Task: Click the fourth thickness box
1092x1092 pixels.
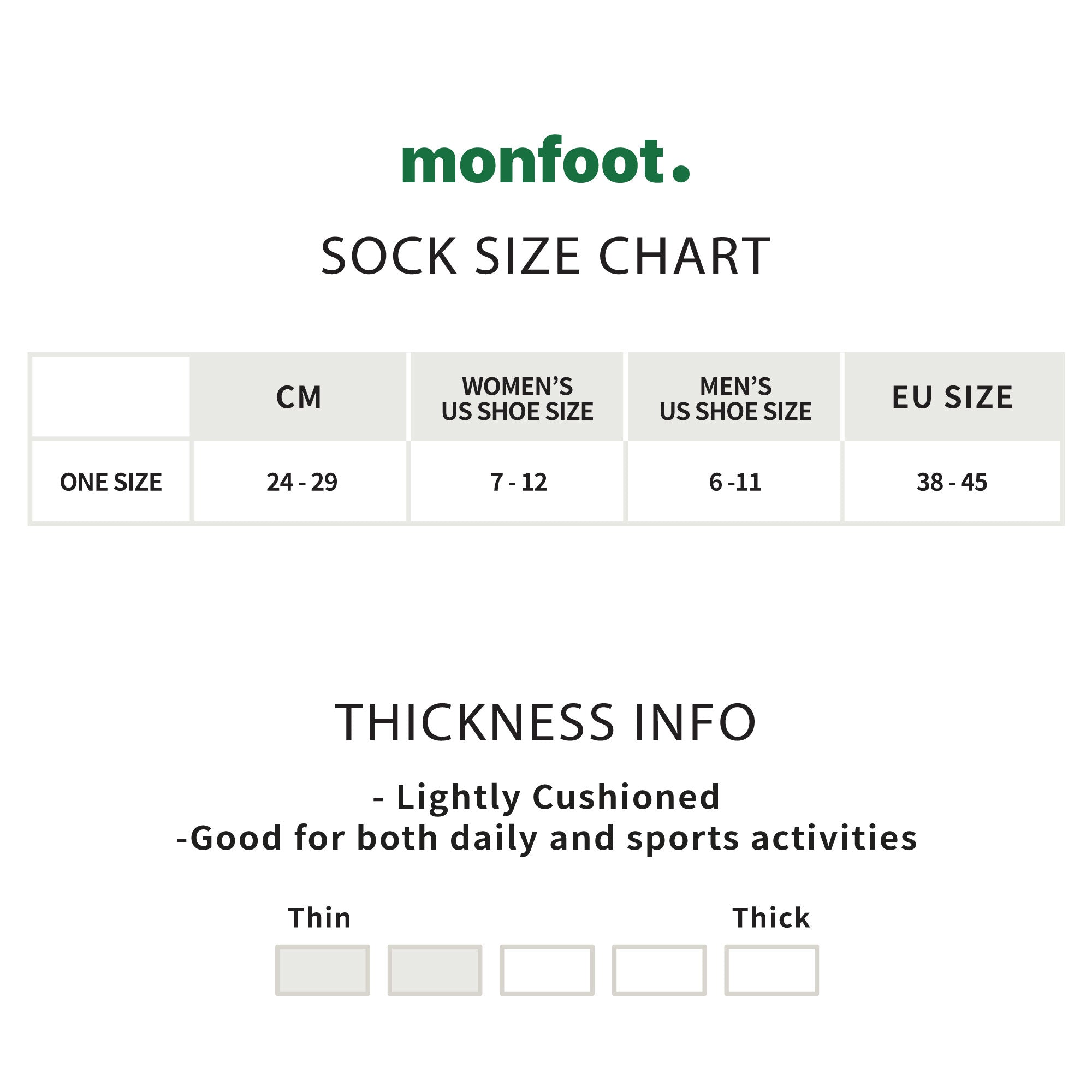Action: pos(659,970)
